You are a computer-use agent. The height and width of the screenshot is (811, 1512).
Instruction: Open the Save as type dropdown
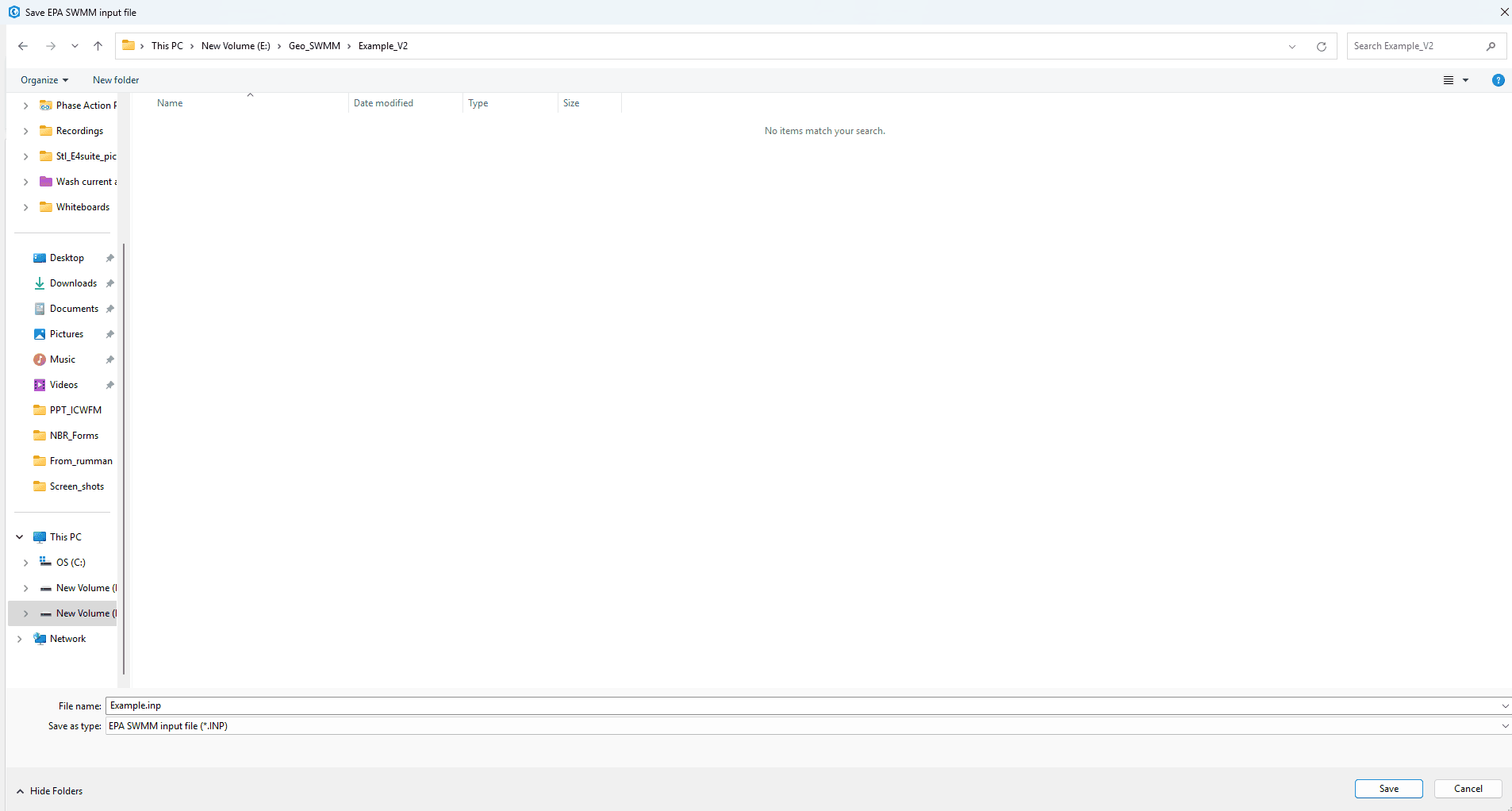[1504, 725]
